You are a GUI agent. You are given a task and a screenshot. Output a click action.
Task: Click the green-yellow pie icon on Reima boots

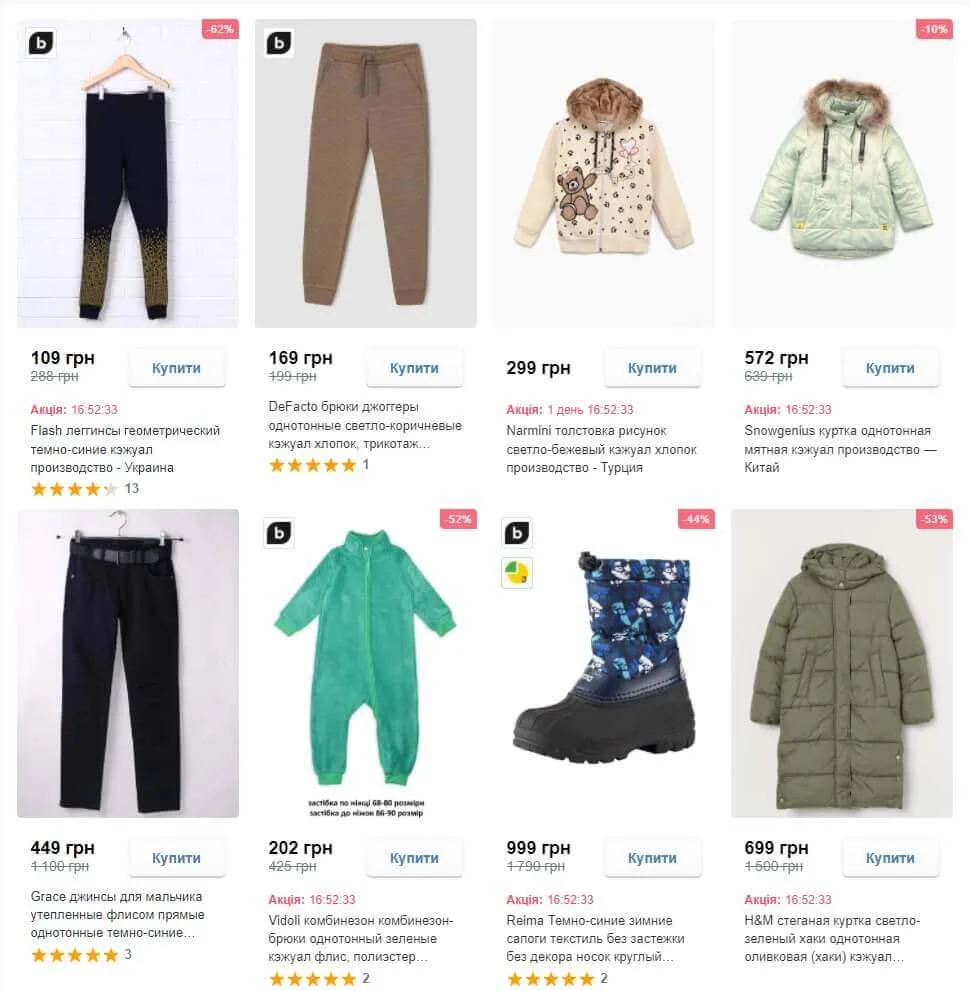pyautogui.click(x=517, y=572)
